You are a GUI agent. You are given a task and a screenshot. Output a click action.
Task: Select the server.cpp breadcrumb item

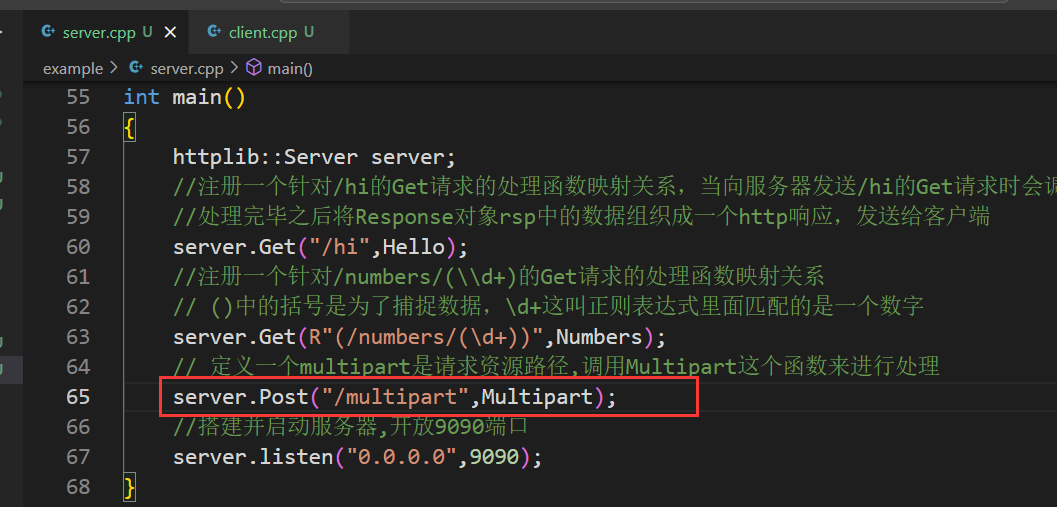(x=187, y=69)
